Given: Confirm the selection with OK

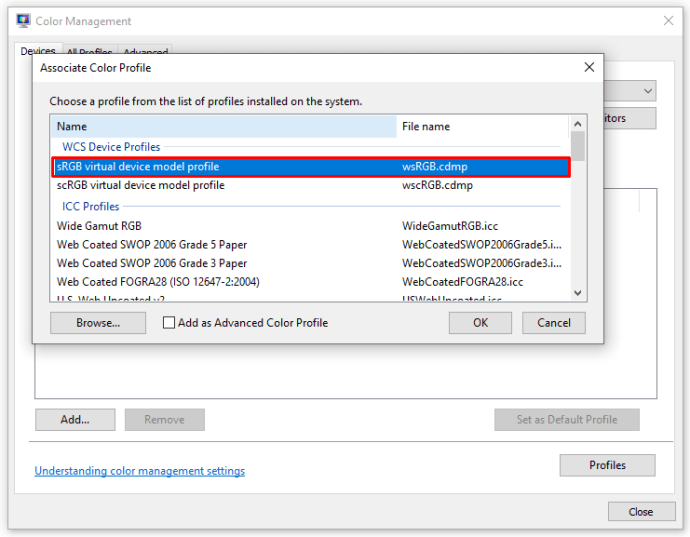Looking at the screenshot, I should point(480,323).
